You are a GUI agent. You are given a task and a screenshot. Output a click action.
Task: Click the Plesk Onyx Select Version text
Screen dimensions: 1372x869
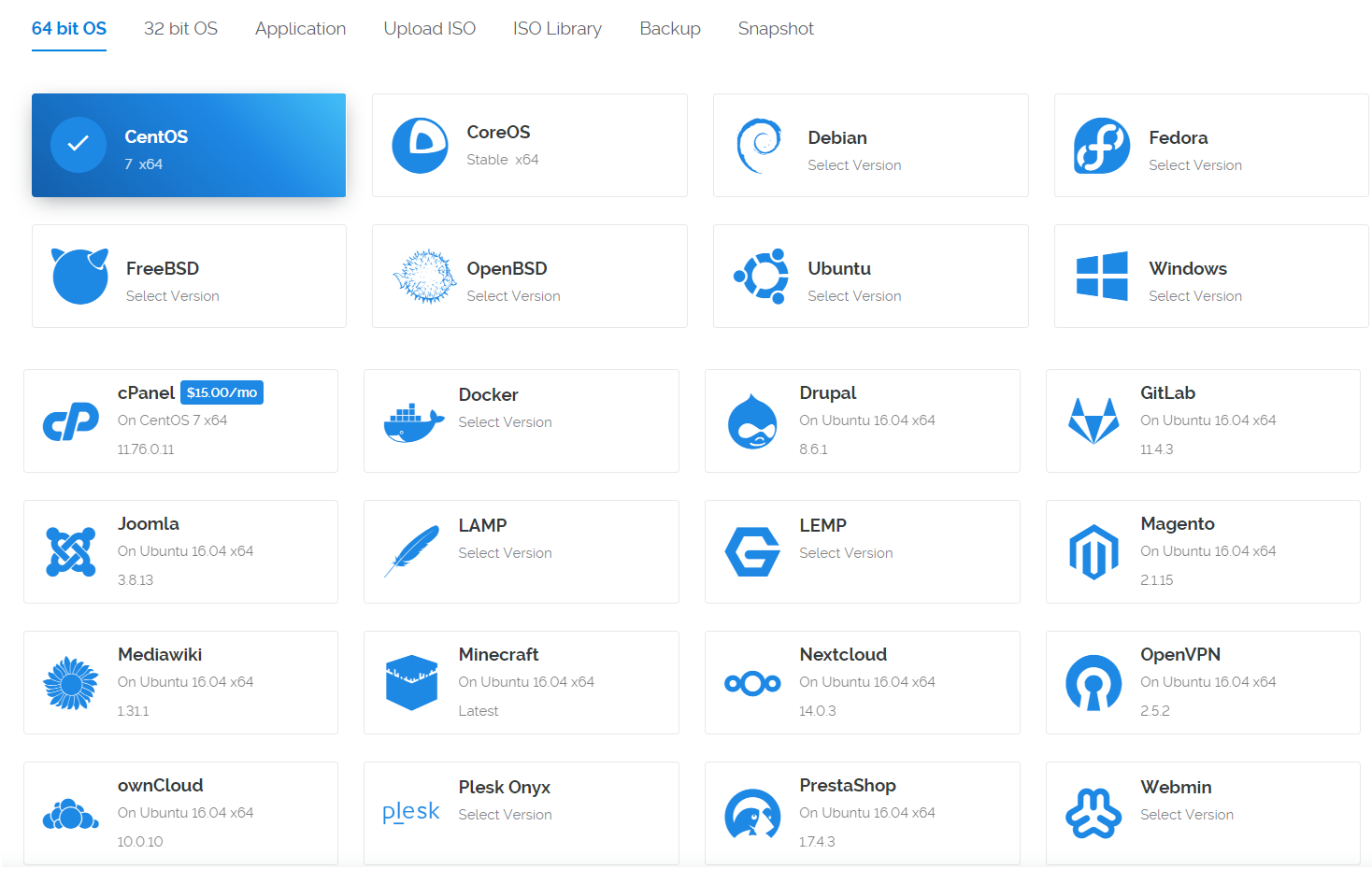coord(505,815)
